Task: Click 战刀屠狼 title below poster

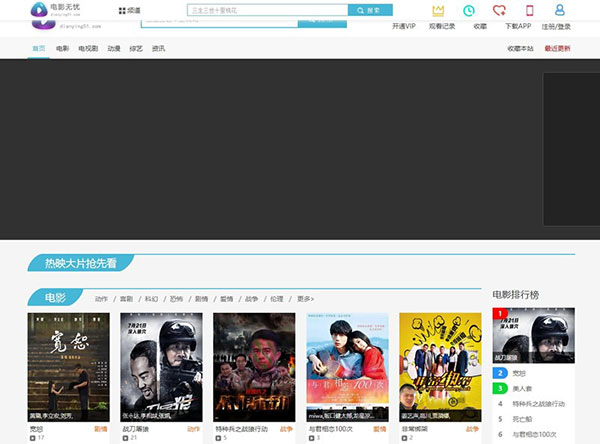Action: [135, 429]
